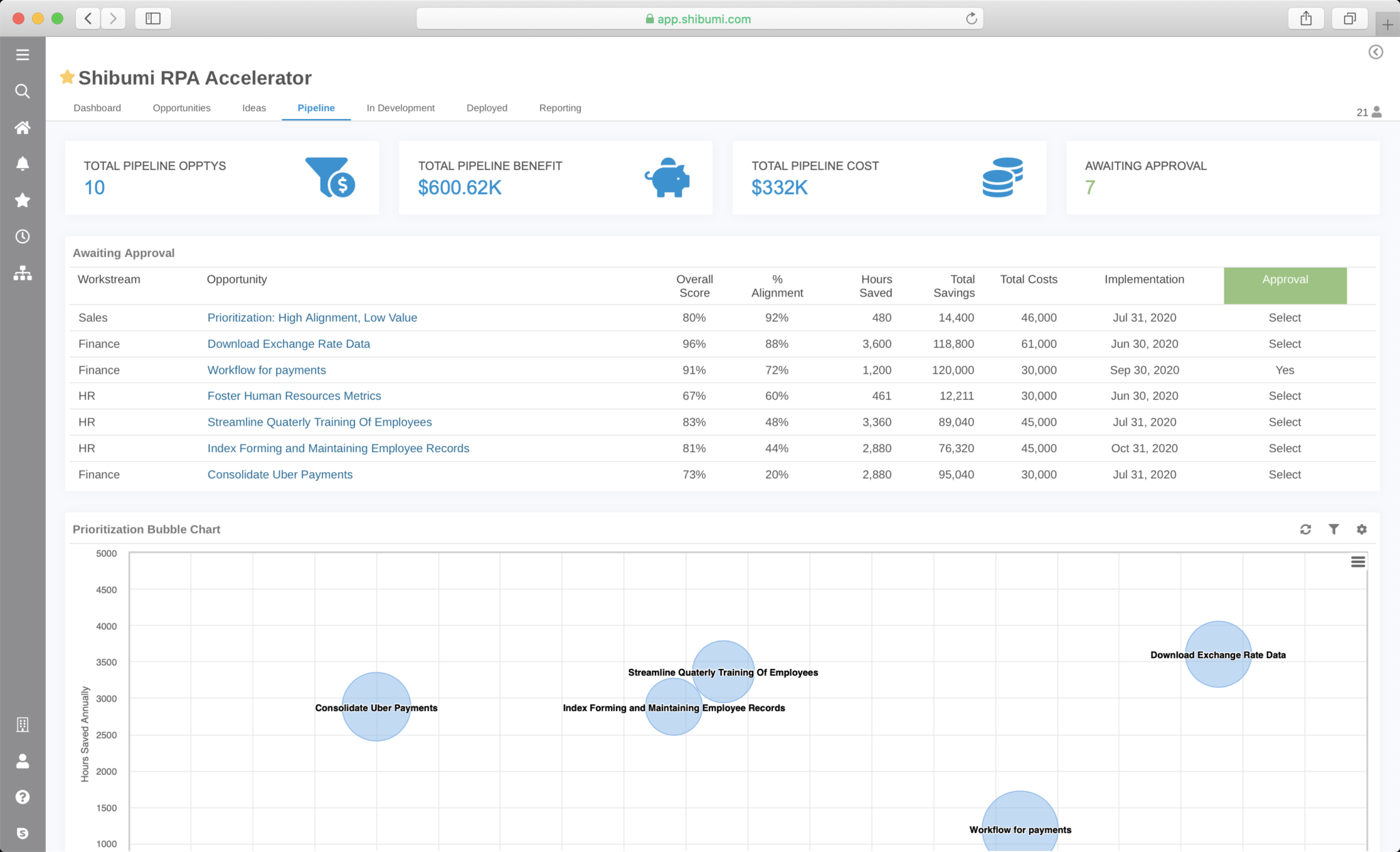
Task: Switch to the Dashboard tab
Action: 97,107
